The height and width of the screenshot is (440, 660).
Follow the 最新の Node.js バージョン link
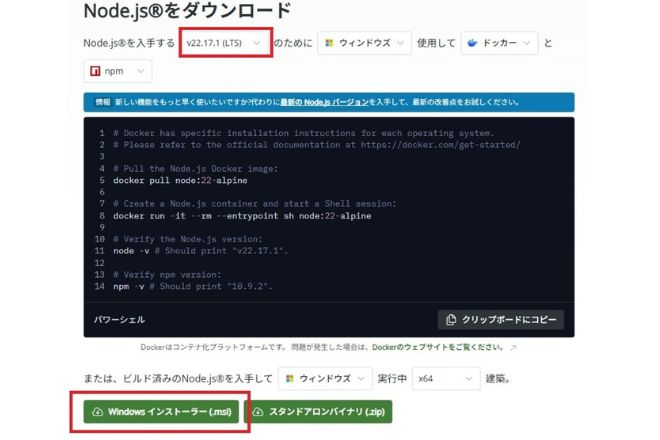point(325,102)
